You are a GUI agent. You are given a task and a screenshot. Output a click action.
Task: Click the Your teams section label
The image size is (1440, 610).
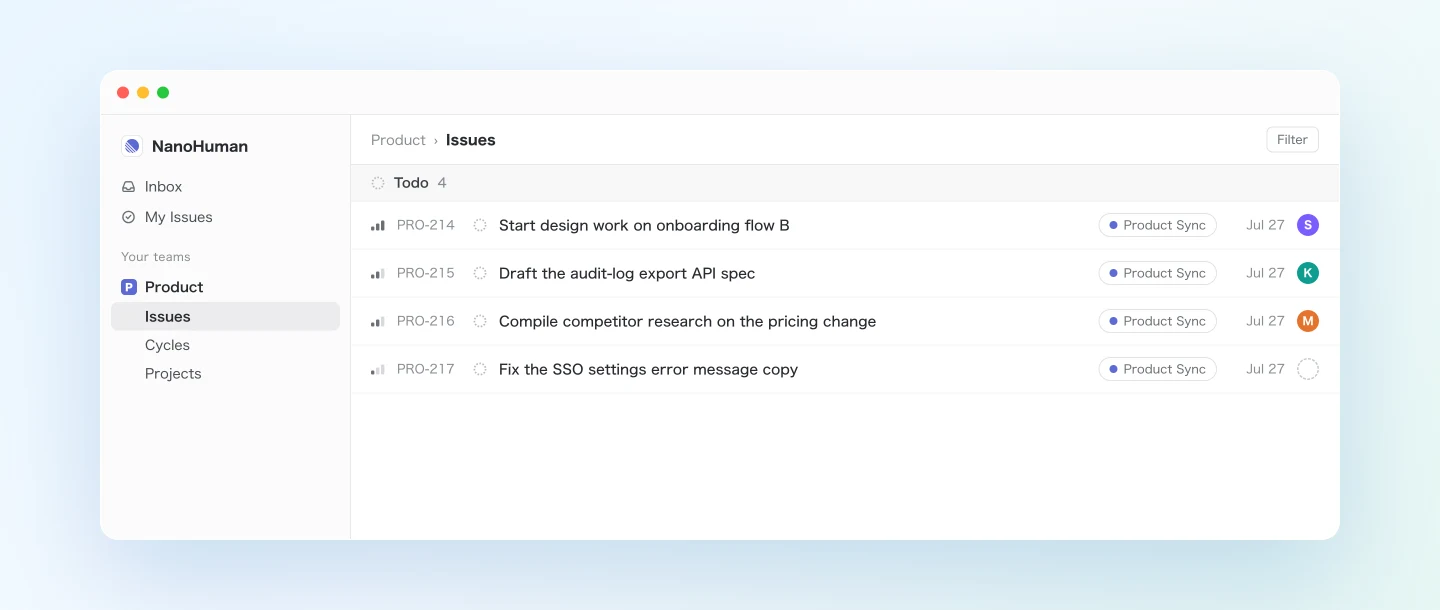tap(156, 257)
